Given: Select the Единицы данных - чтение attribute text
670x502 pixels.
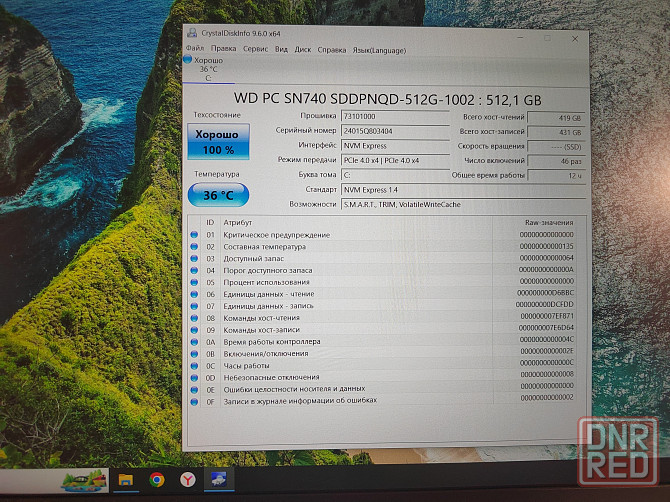Looking at the screenshot, I should (269, 294).
